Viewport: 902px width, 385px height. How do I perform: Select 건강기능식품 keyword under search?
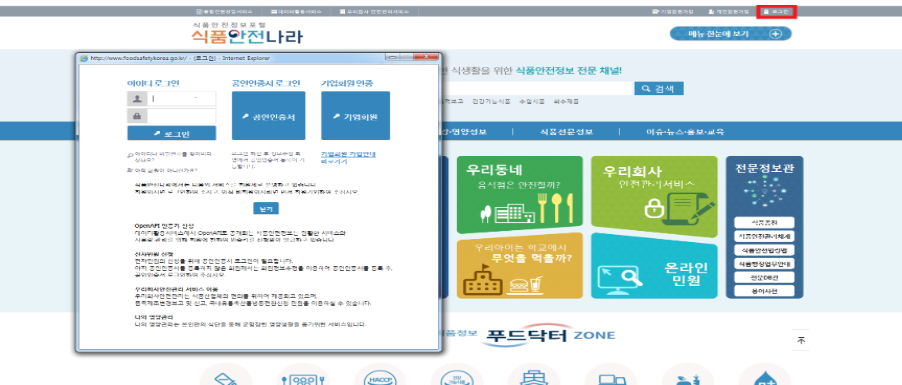tap(491, 101)
